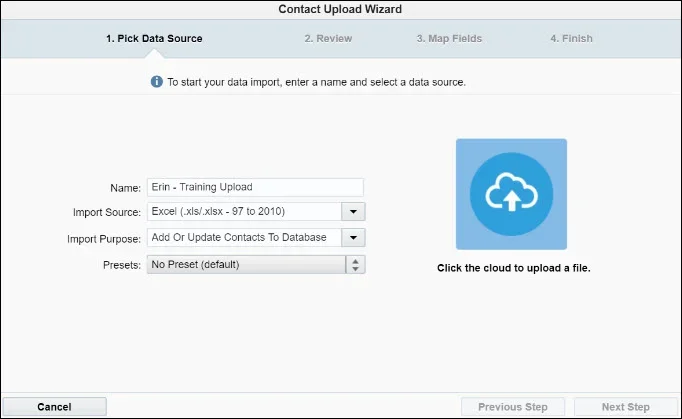Go to the Review step

328,39
